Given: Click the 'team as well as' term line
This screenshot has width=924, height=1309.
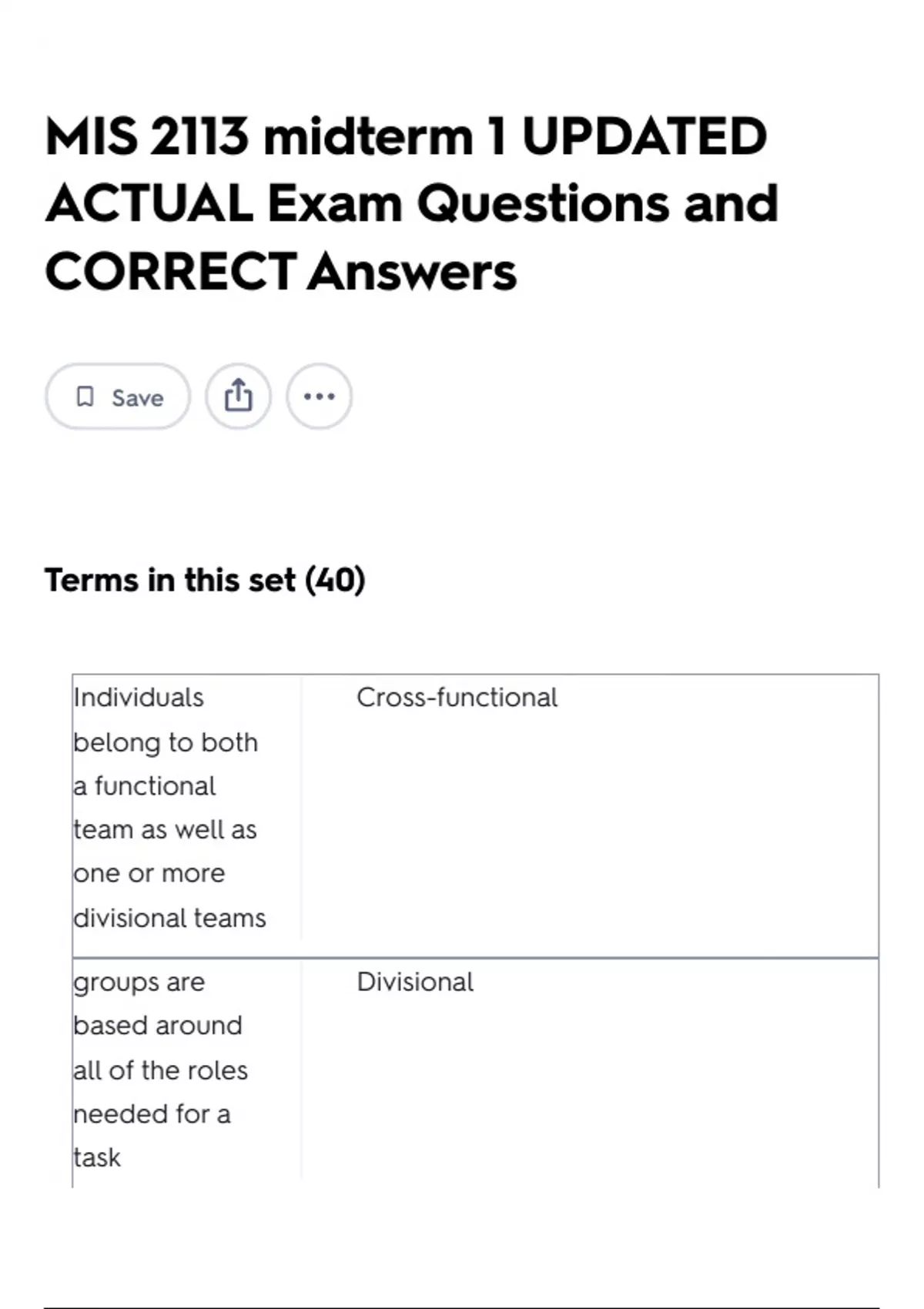Looking at the screenshot, I should point(165,830).
